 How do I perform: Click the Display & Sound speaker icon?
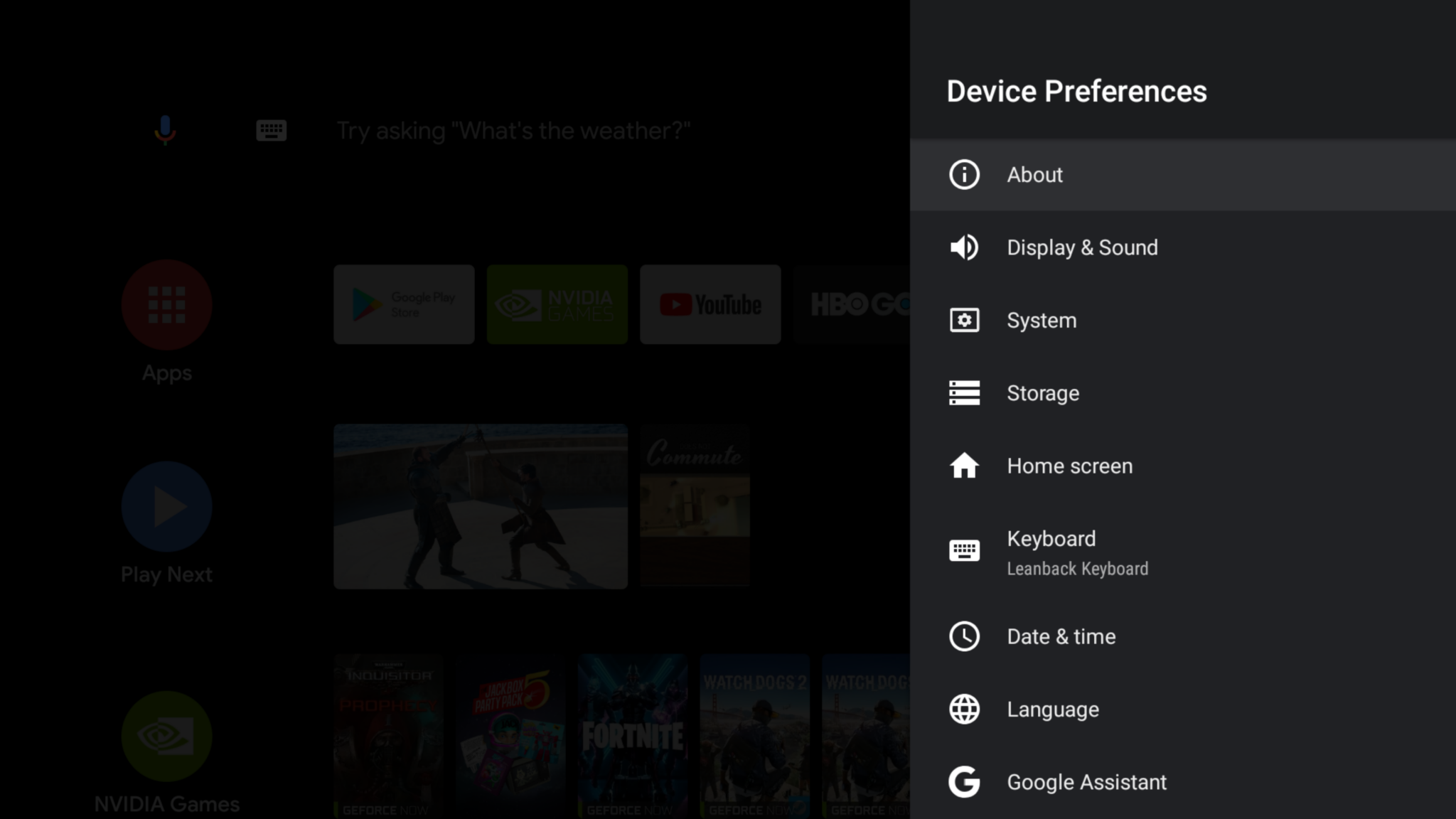pos(964,247)
